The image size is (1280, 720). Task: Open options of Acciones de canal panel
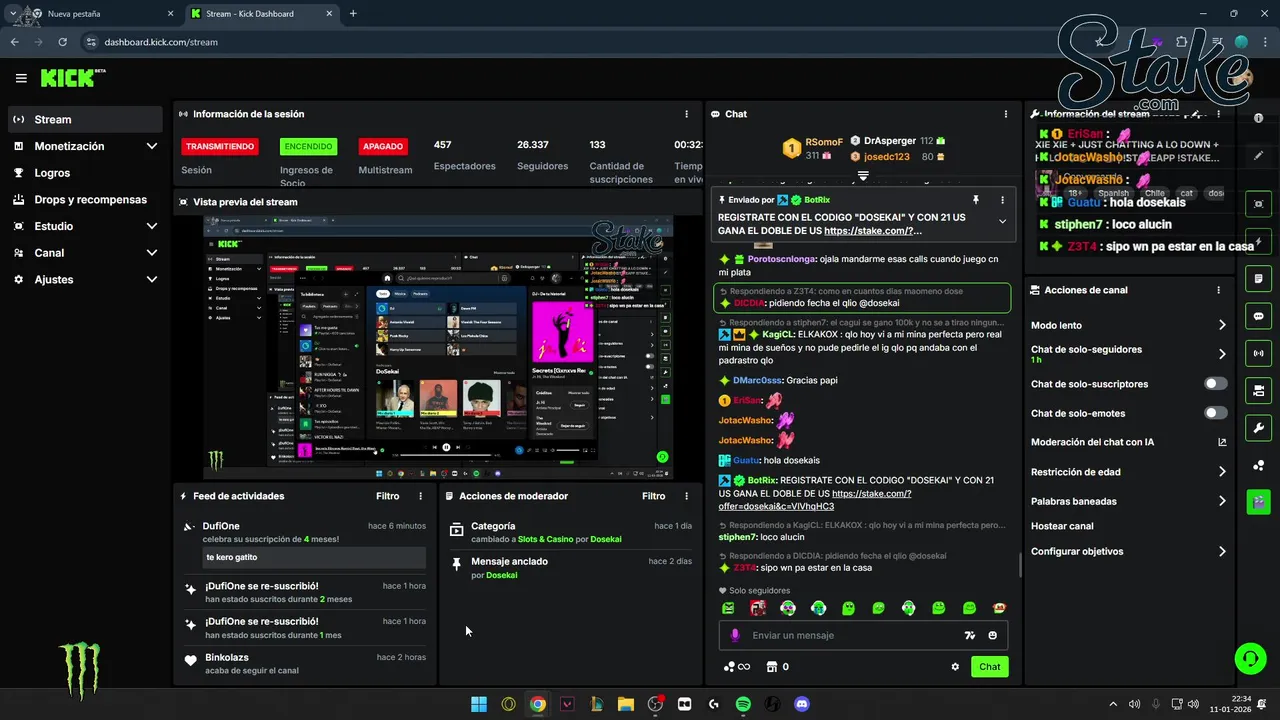tap(1218, 290)
